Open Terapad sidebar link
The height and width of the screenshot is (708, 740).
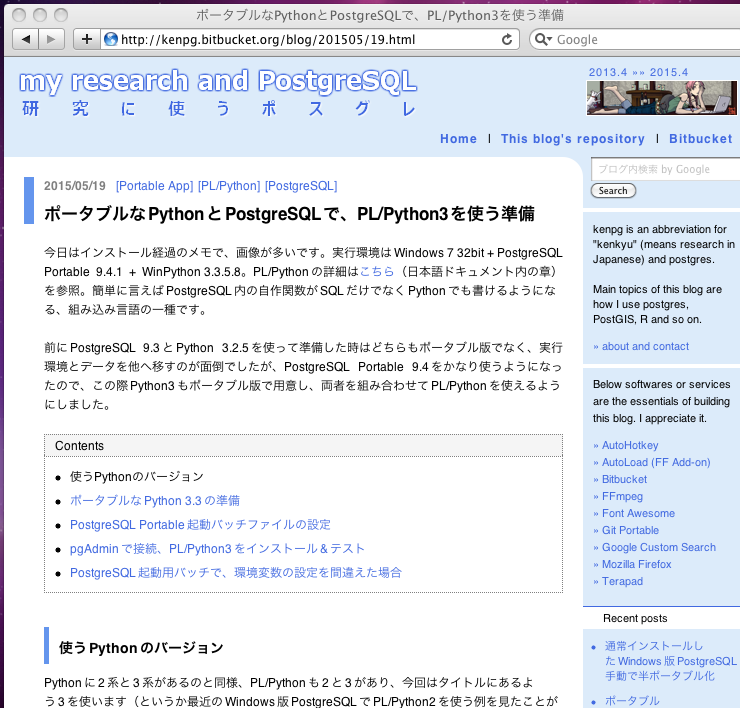[x=622, y=581]
